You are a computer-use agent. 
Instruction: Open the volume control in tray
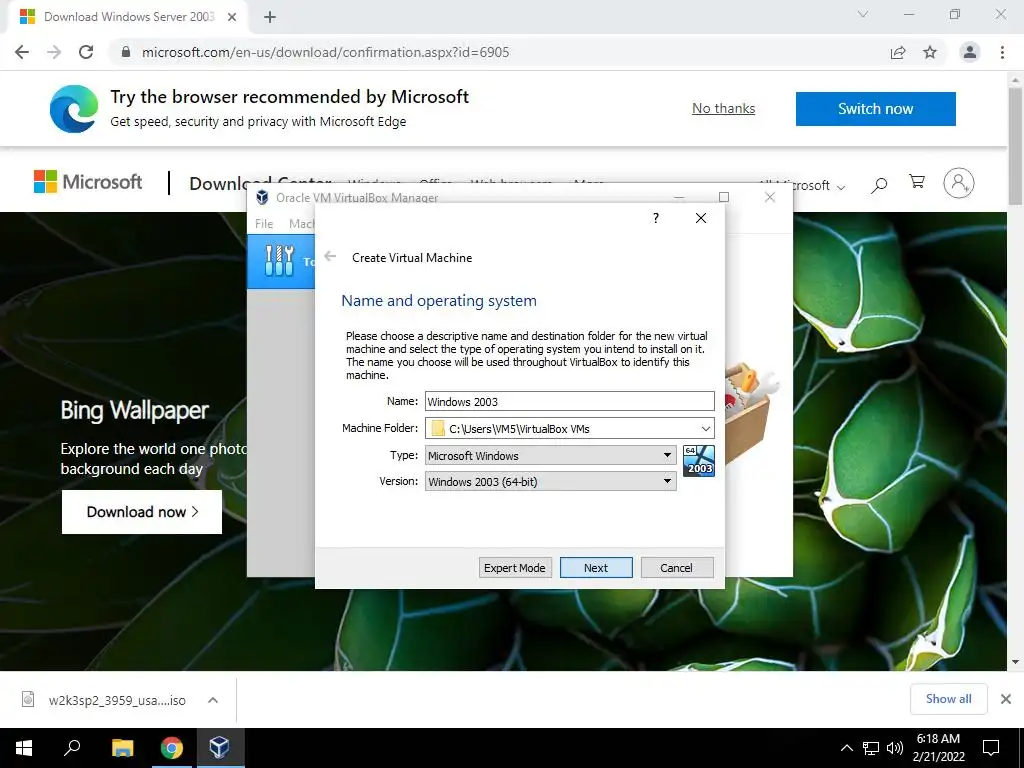point(895,748)
